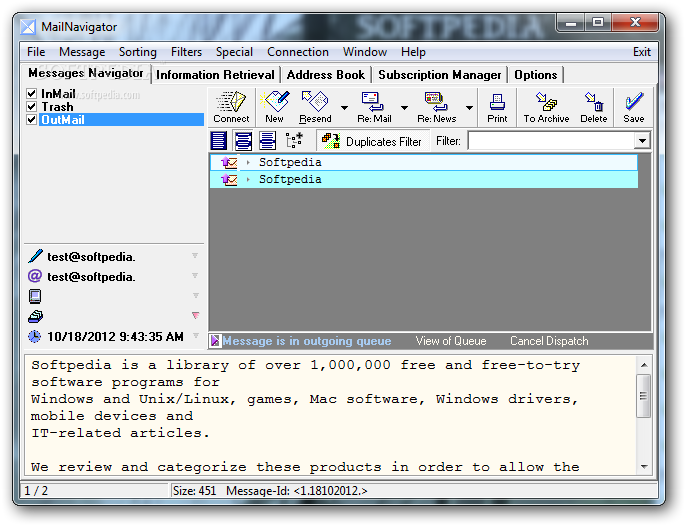Image resolution: width=686 pixels, height=526 pixels.
Task: Click the date 10/18/2012 9:43:35 AM
Action: pos(116,337)
